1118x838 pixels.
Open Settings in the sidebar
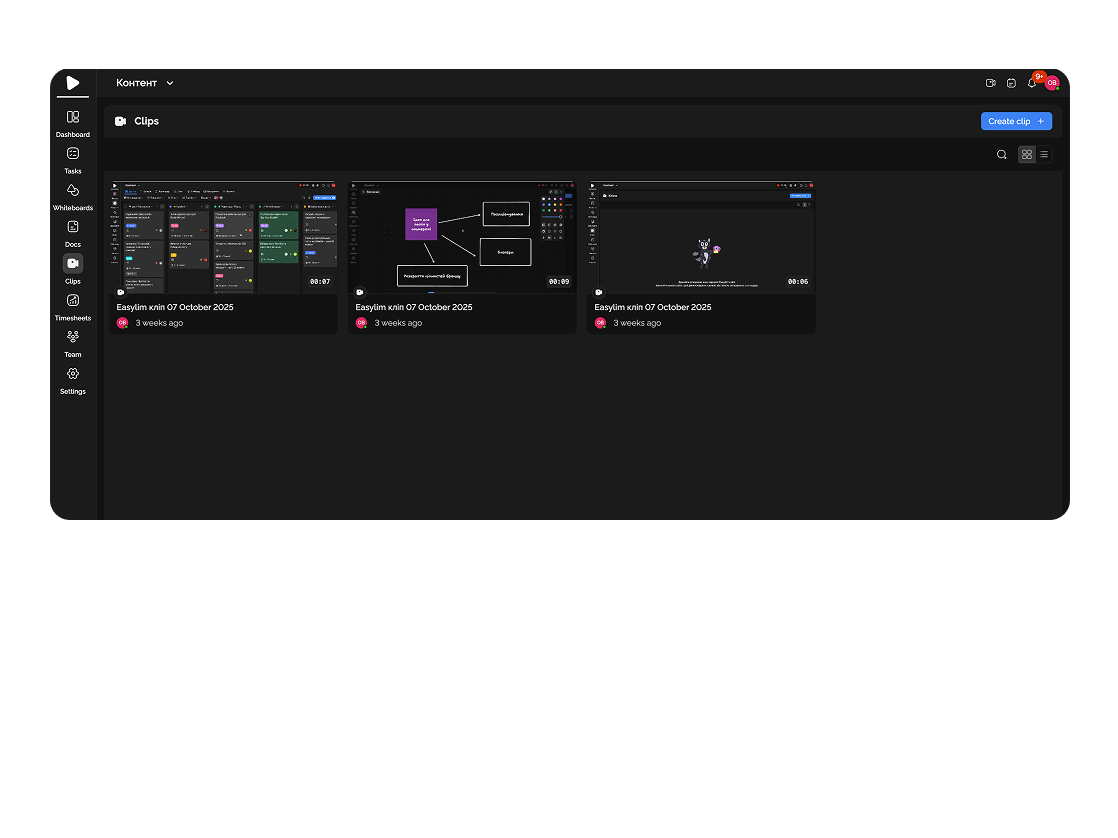[x=73, y=380]
